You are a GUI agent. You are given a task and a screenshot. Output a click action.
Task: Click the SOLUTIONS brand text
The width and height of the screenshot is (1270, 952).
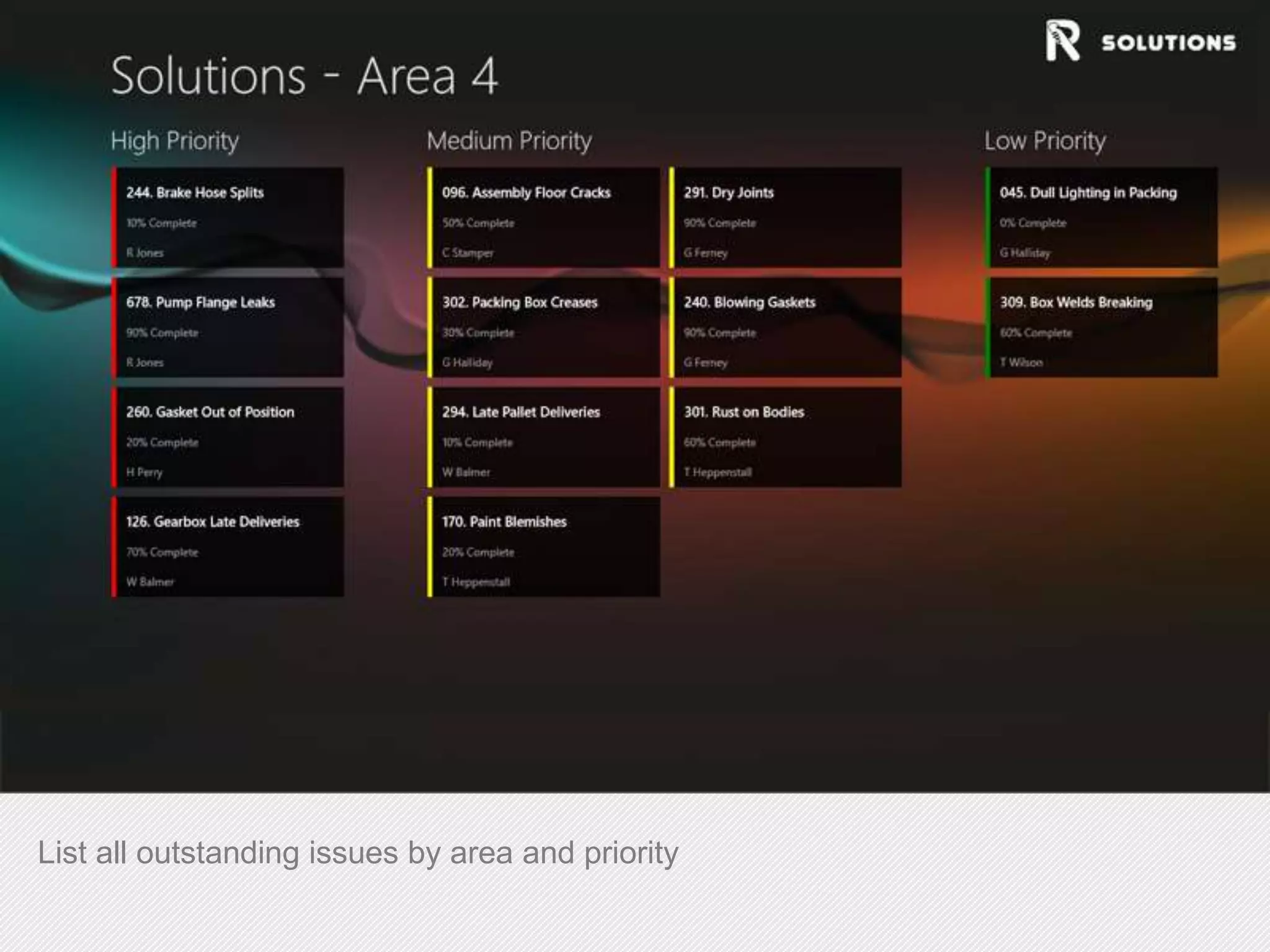pyautogui.click(x=1168, y=43)
